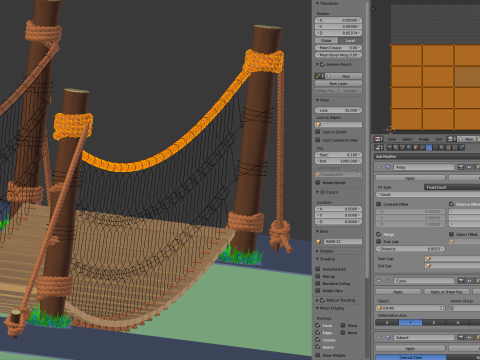The image size is (480, 360).
Task: Click the Grease Pencil draw icon
Action: point(319,76)
